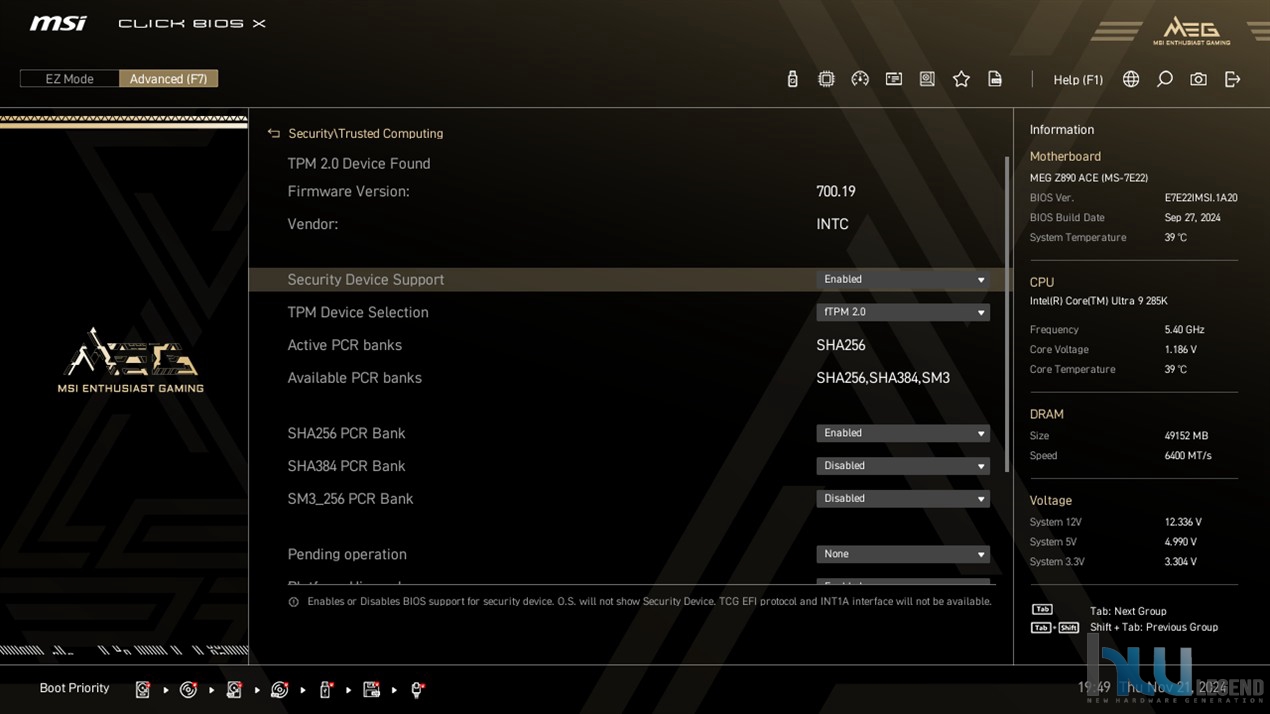
Task: Take a screenshot with the camera icon
Action: (1198, 79)
